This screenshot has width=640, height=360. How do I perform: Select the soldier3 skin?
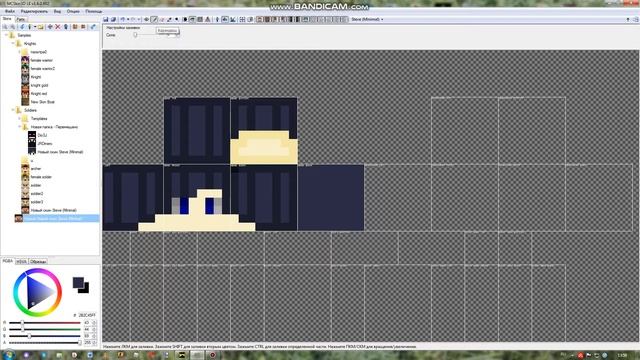pos(37,202)
